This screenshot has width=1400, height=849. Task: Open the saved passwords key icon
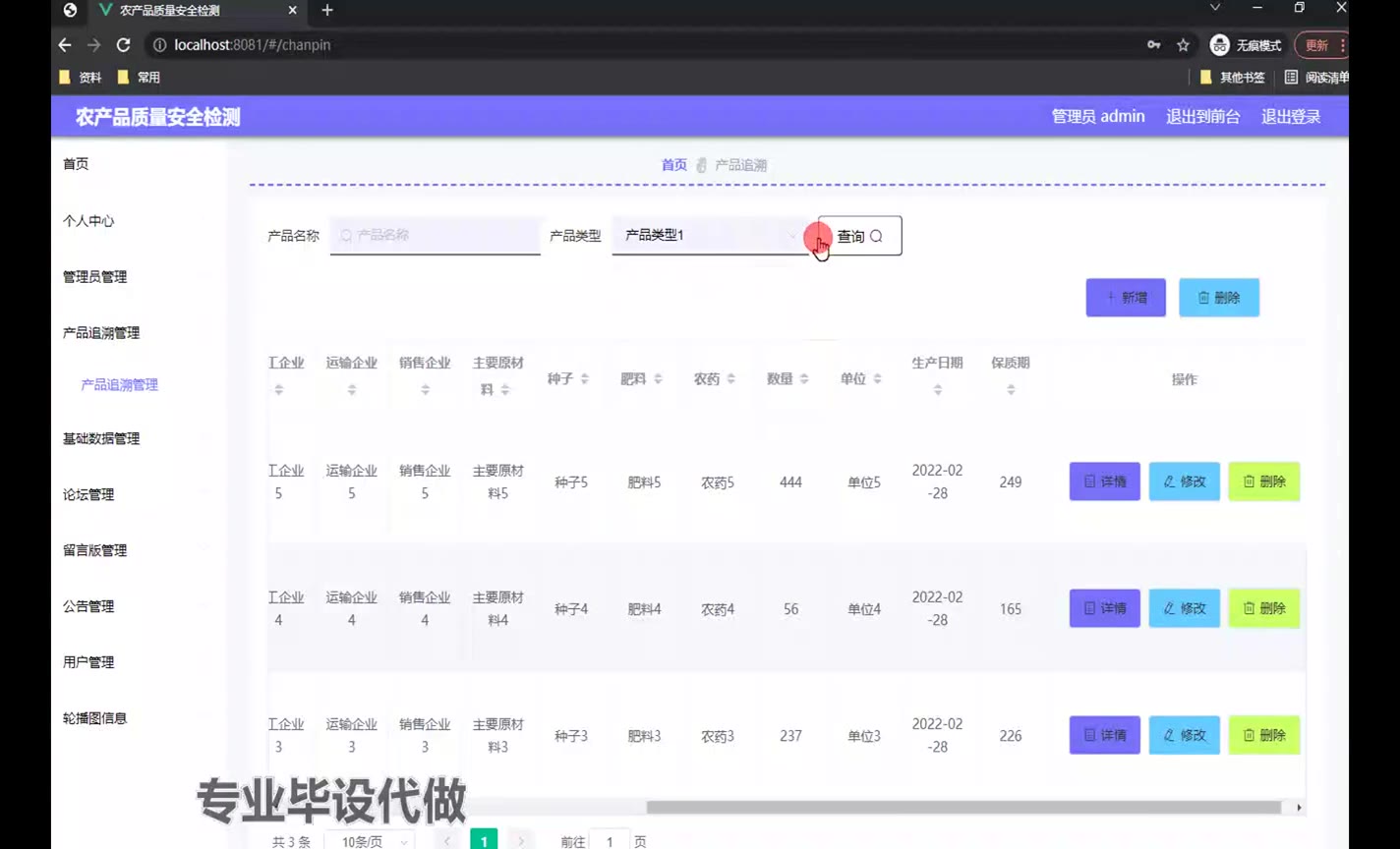(1153, 45)
